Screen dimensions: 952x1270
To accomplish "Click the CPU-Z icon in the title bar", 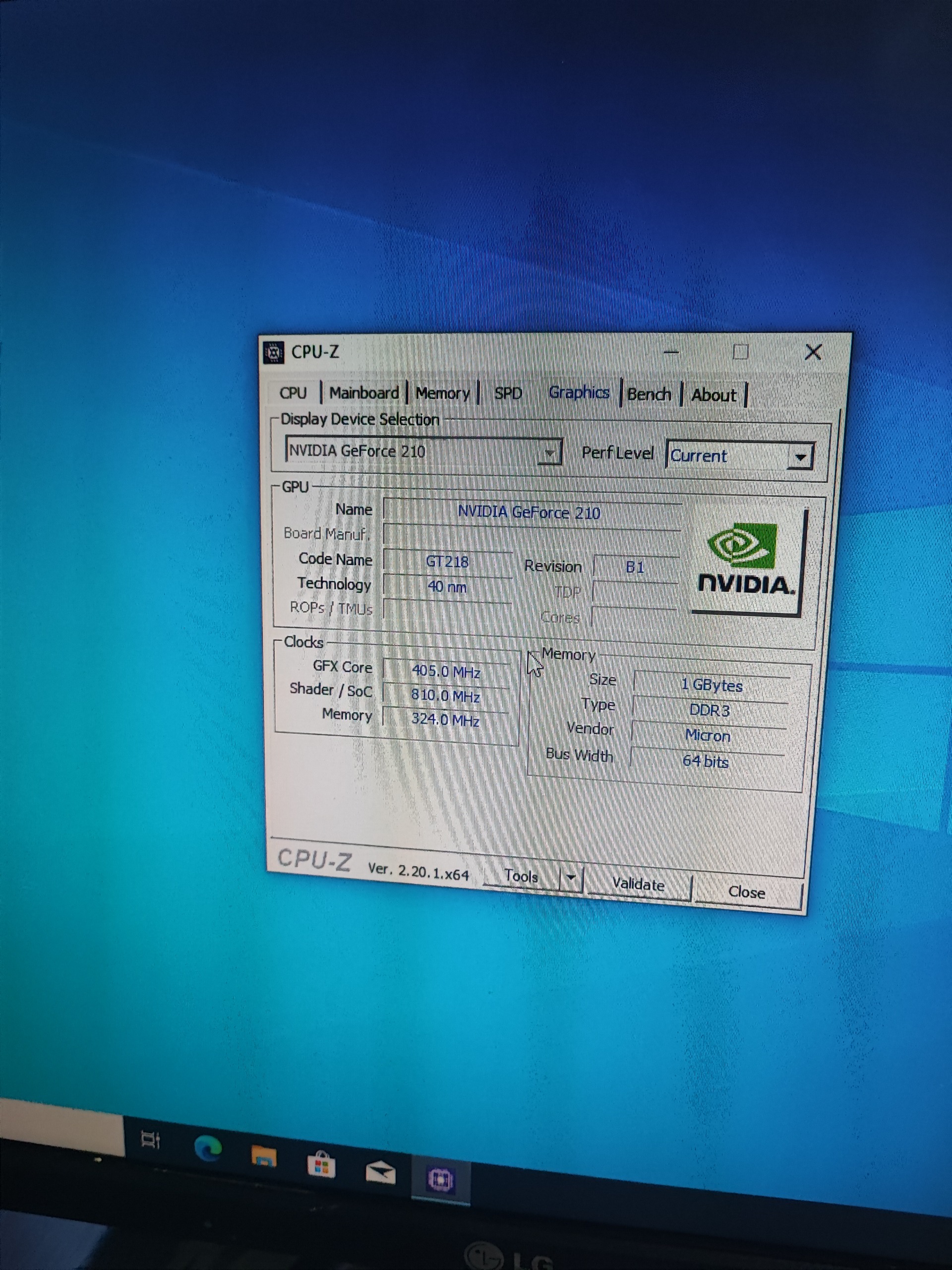I will point(274,352).
